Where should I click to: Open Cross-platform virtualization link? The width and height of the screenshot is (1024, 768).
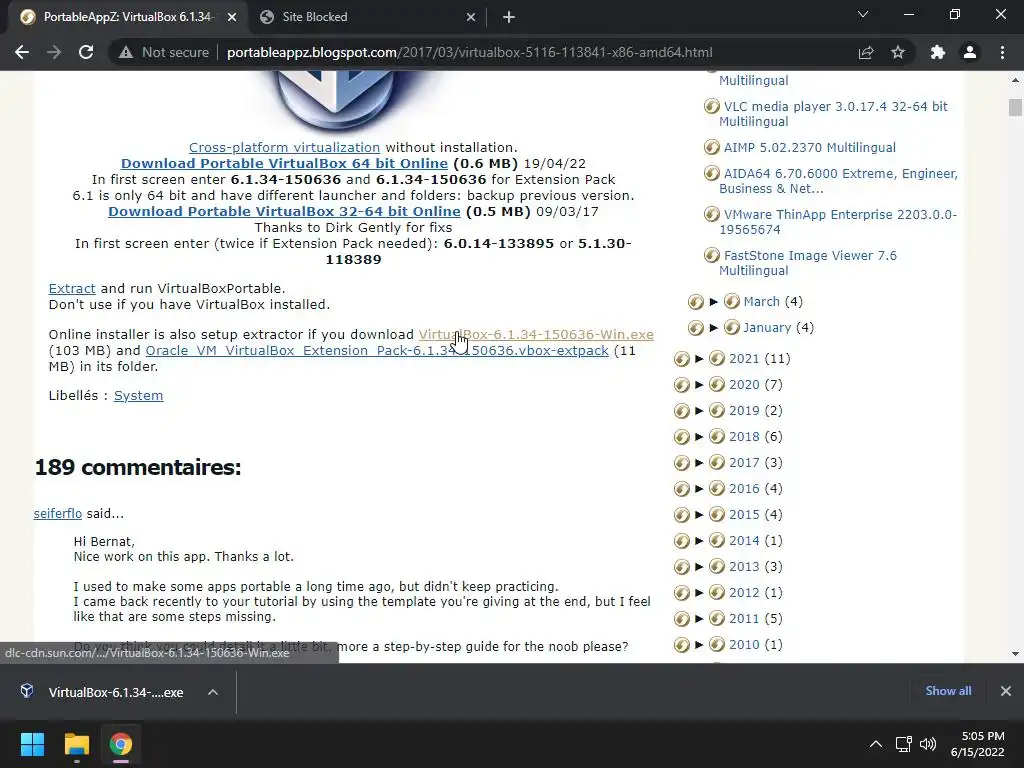(x=284, y=148)
